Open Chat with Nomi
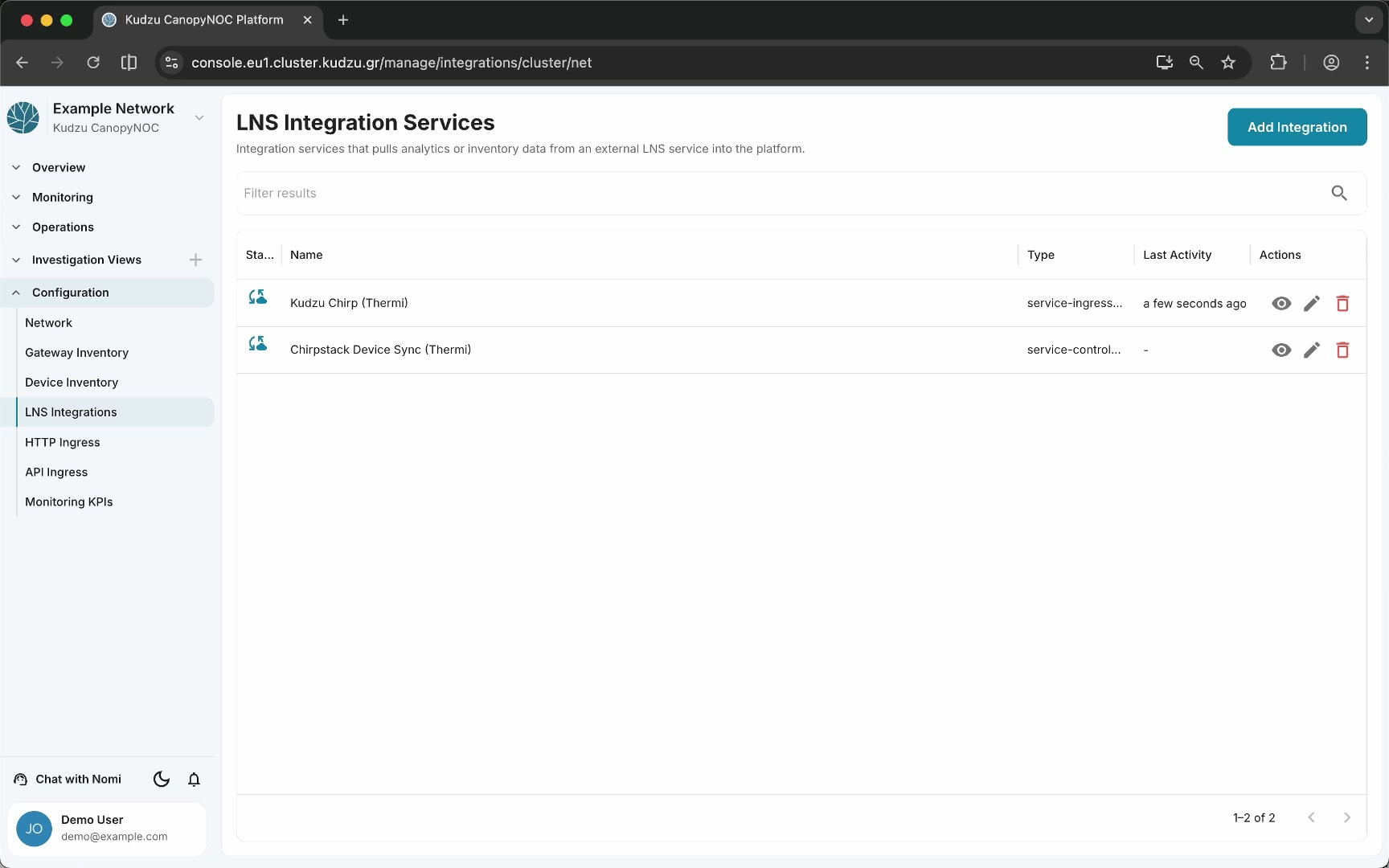 coord(68,779)
